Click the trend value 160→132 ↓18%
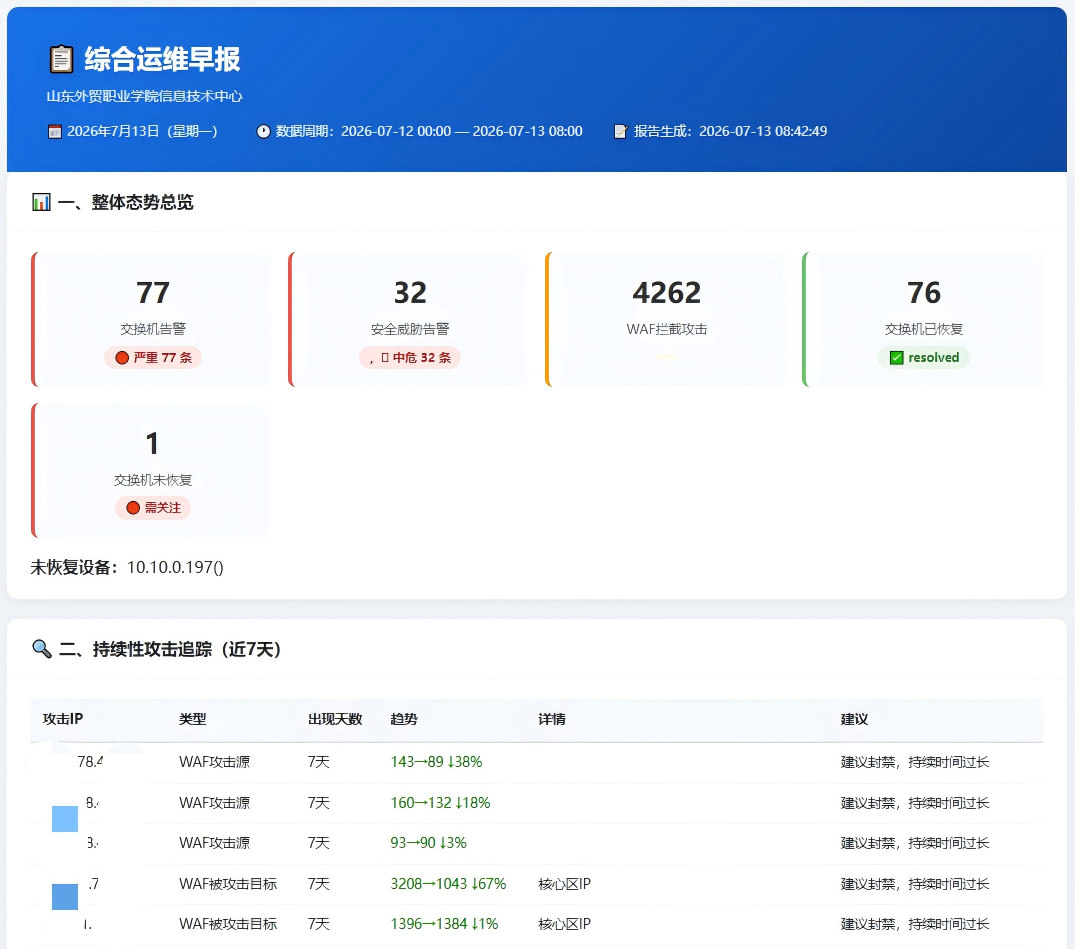1075x949 pixels. (441, 803)
